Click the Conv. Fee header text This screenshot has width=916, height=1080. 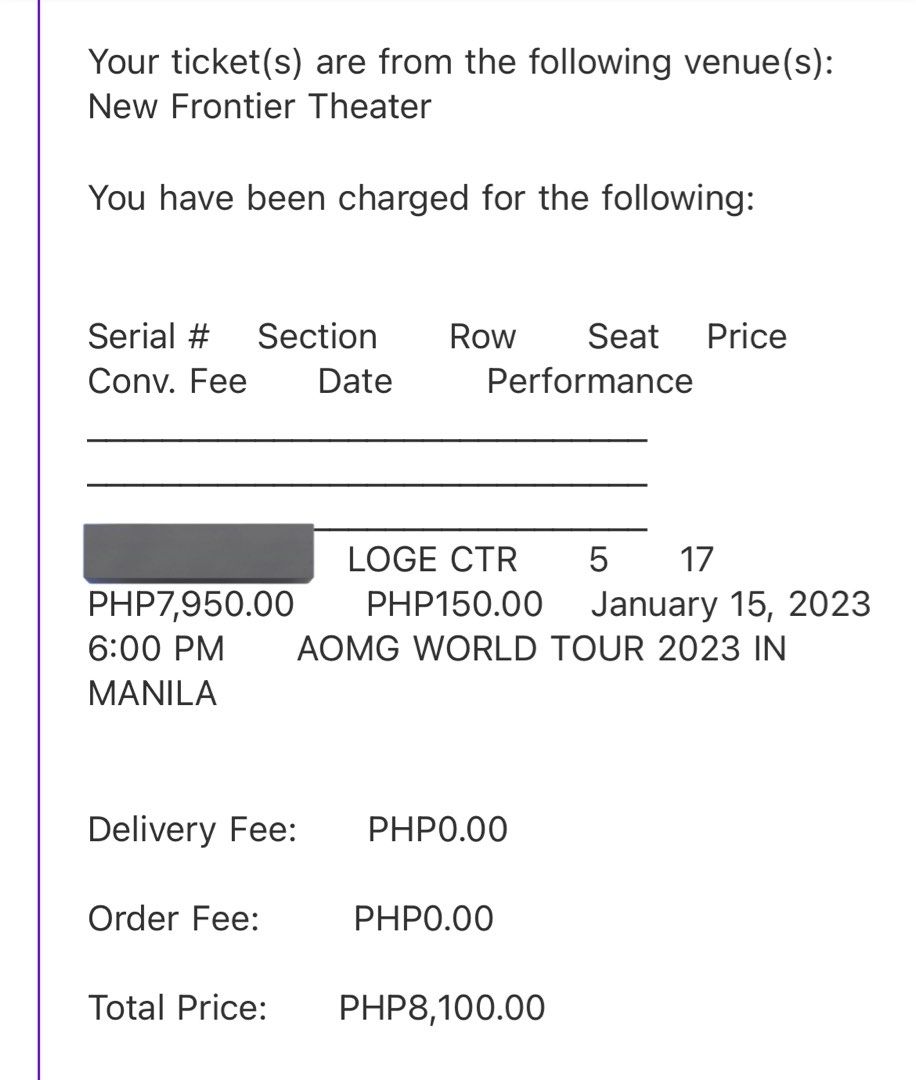pyautogui.click(x=167, y=382)
